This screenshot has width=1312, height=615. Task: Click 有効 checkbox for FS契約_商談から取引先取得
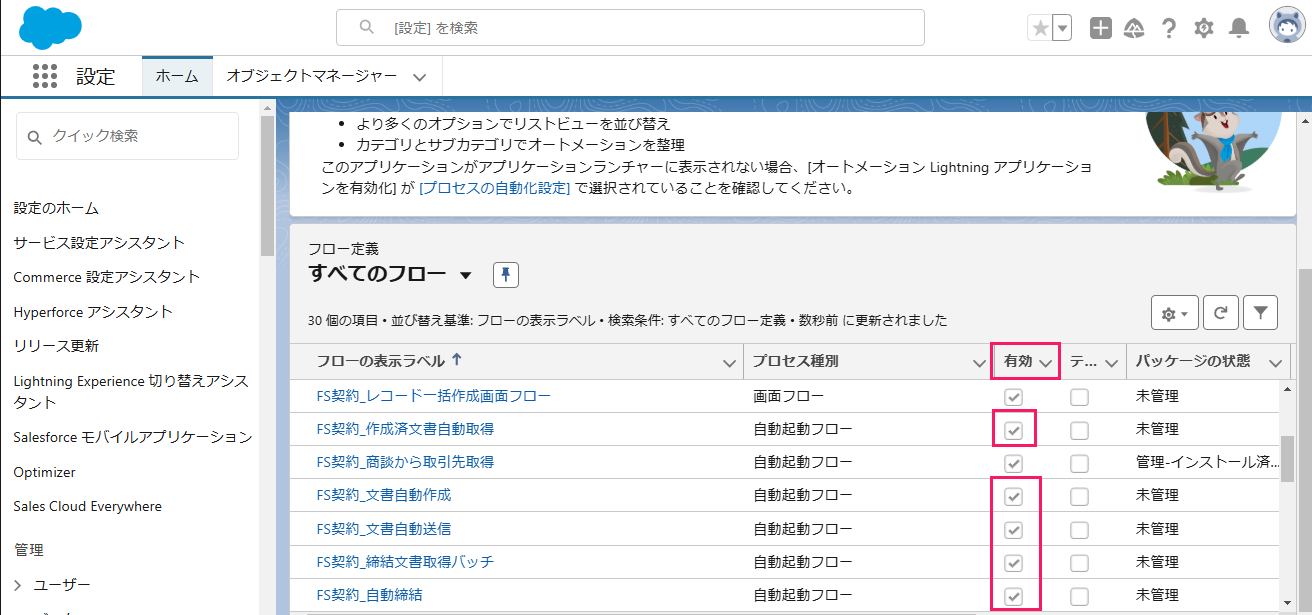[x=1014, y=463]
